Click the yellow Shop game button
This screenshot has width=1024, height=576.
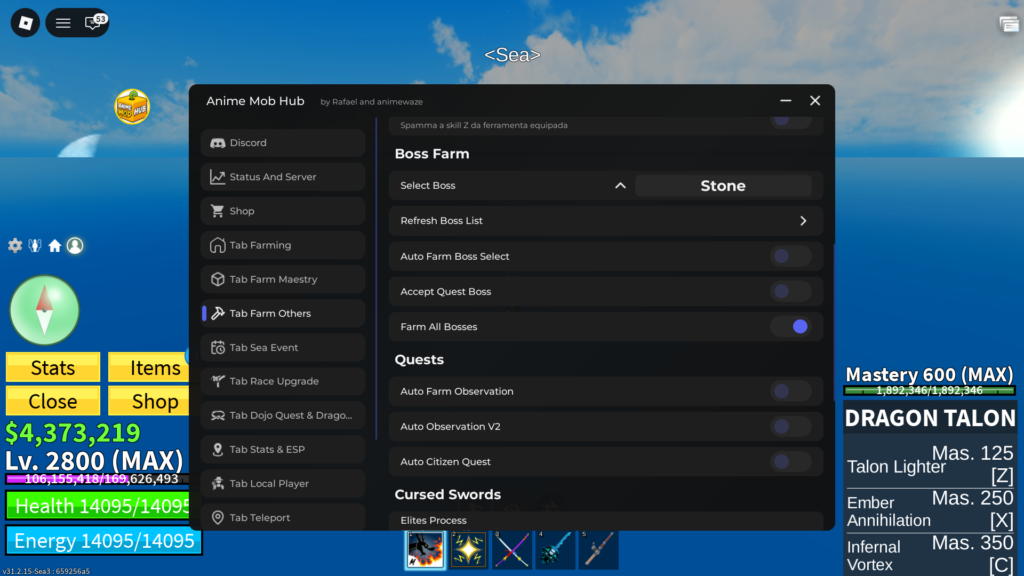[x=150, y=401]
